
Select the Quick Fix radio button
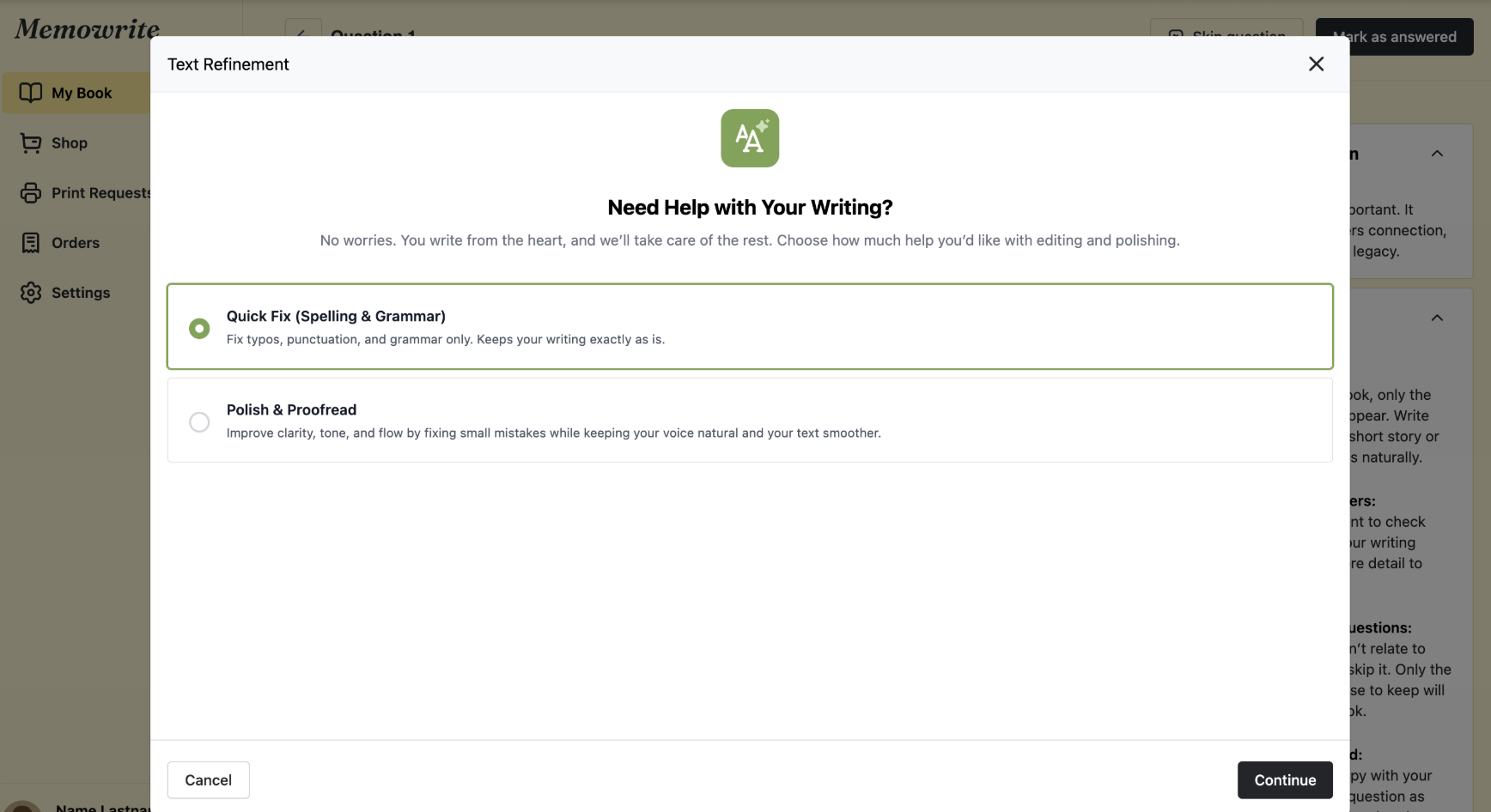(199, 329)
